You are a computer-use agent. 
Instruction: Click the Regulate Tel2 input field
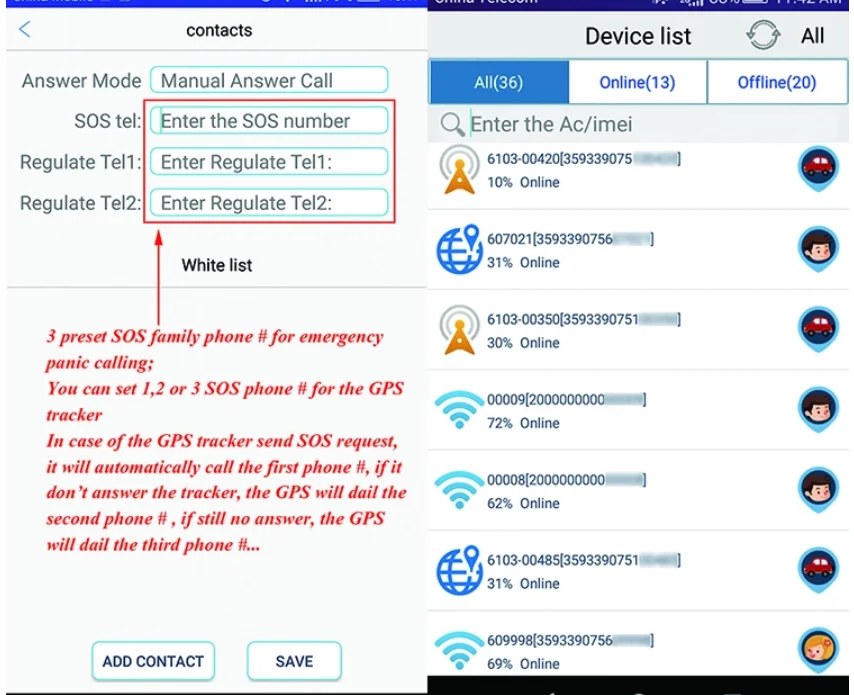click(269, 202)
